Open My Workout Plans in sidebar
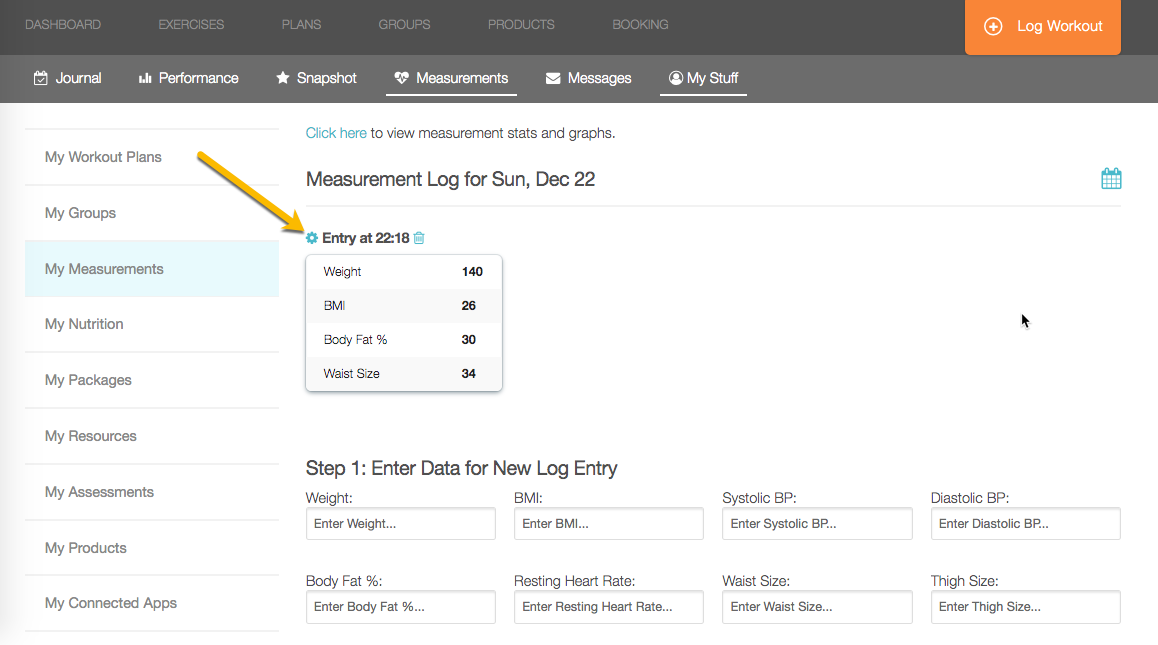This screenshot has width=1158, height=645. (152, 157)
